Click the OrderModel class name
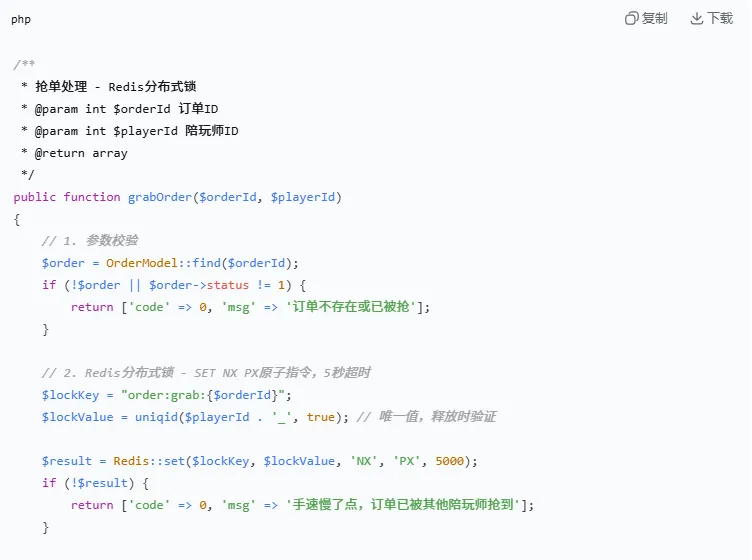Image resolution: width=752 pixels, height=560 pixels. click(x=142, y=263)
